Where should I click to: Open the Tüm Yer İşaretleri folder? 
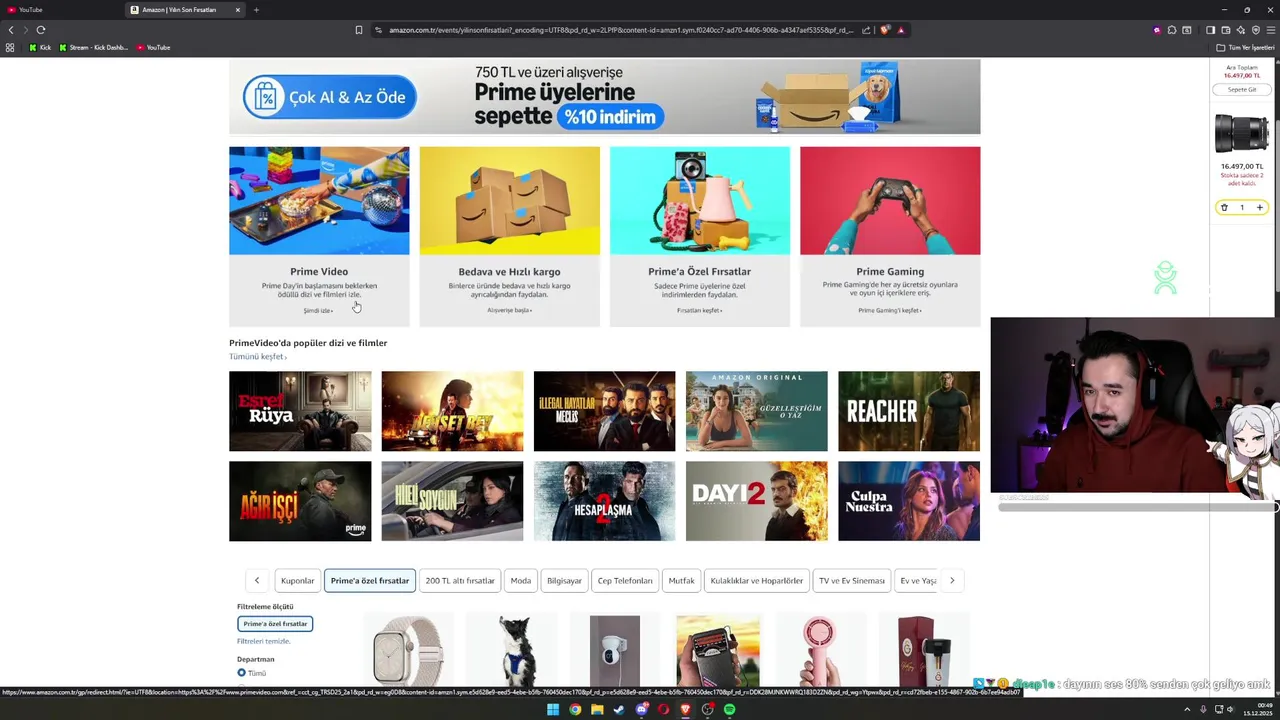click(x=1245, y=47)
